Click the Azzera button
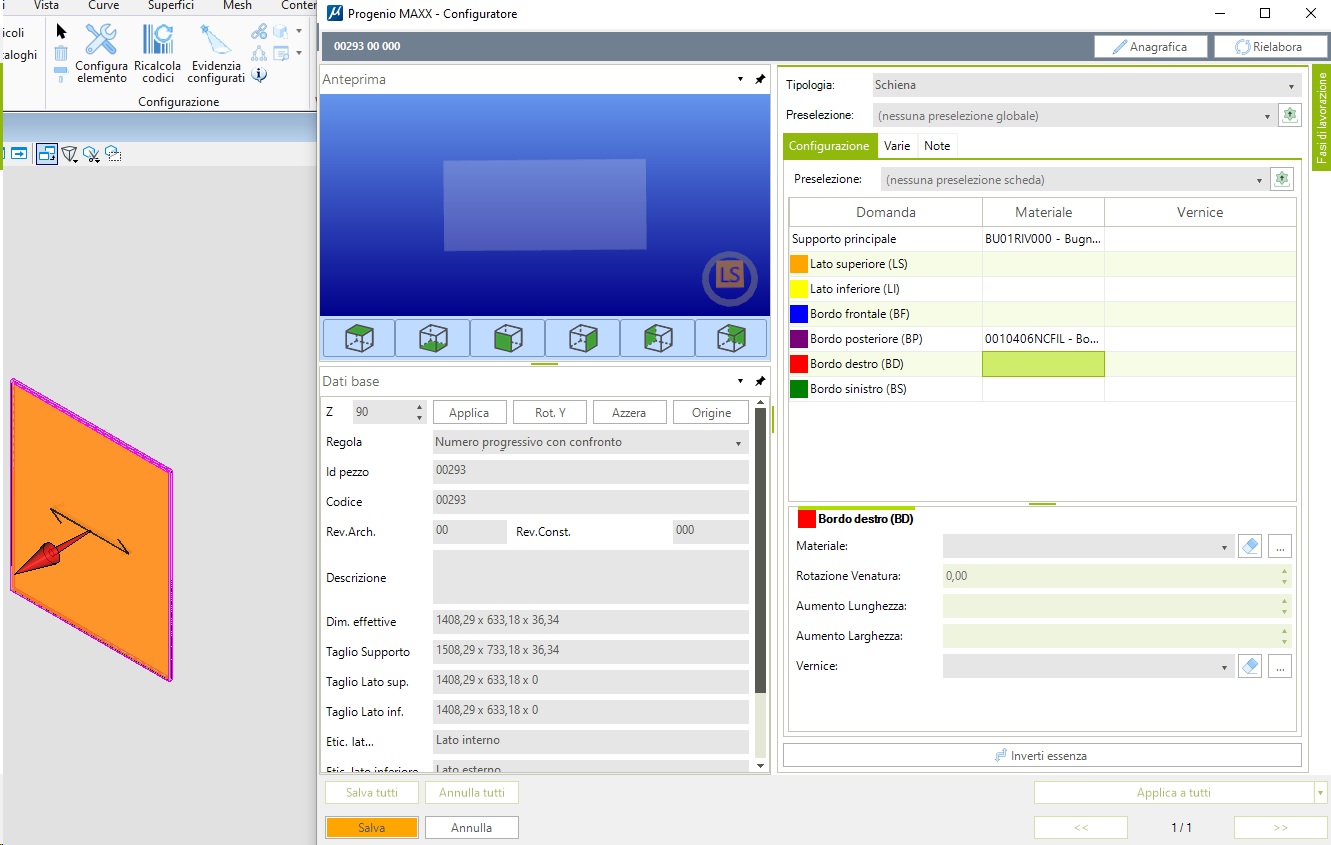Viewport: 1331px width, 845px height. 629,412
